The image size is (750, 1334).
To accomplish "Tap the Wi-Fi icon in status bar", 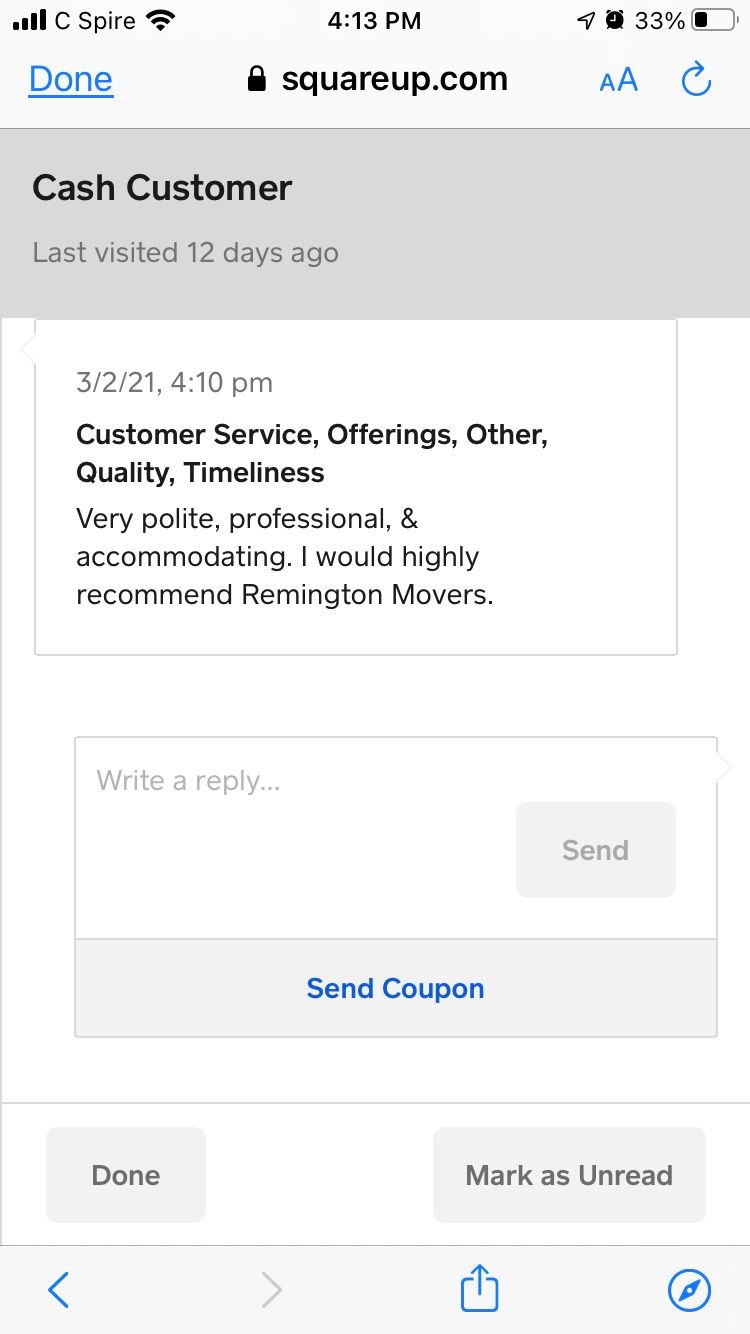I will (x=159, y=20).
